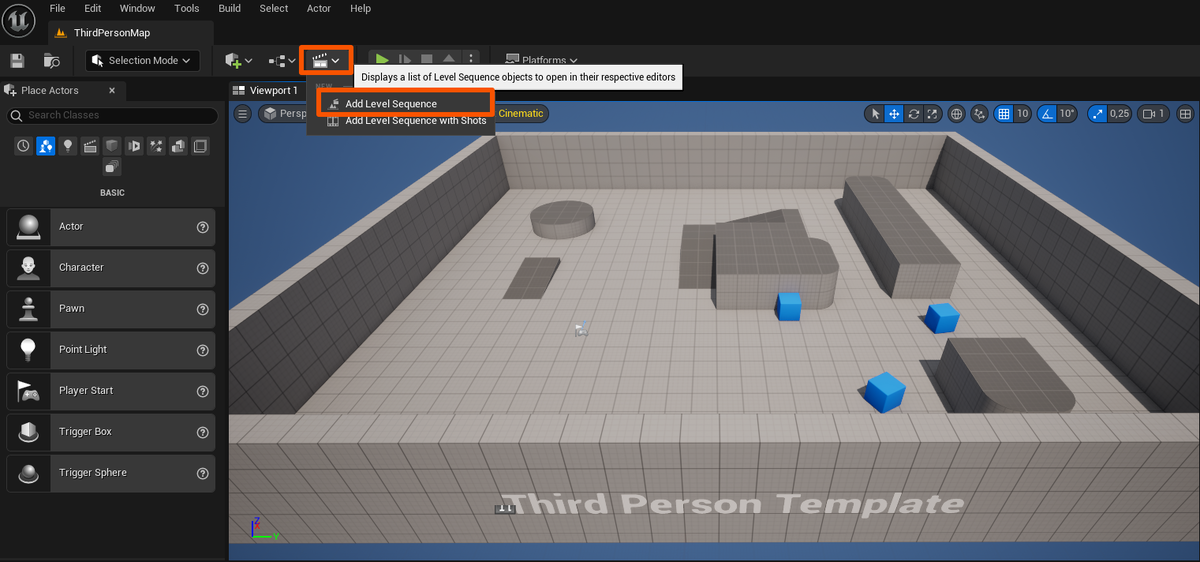Select the Point Light item
Viewport: 1200px width, 562px height.
point(111,350)
